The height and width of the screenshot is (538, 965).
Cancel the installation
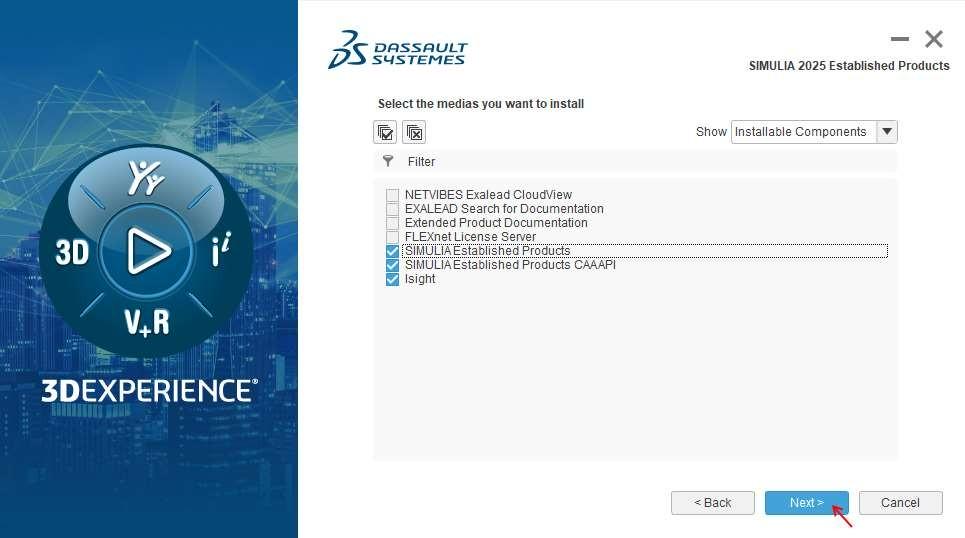[x=900, y=503]
